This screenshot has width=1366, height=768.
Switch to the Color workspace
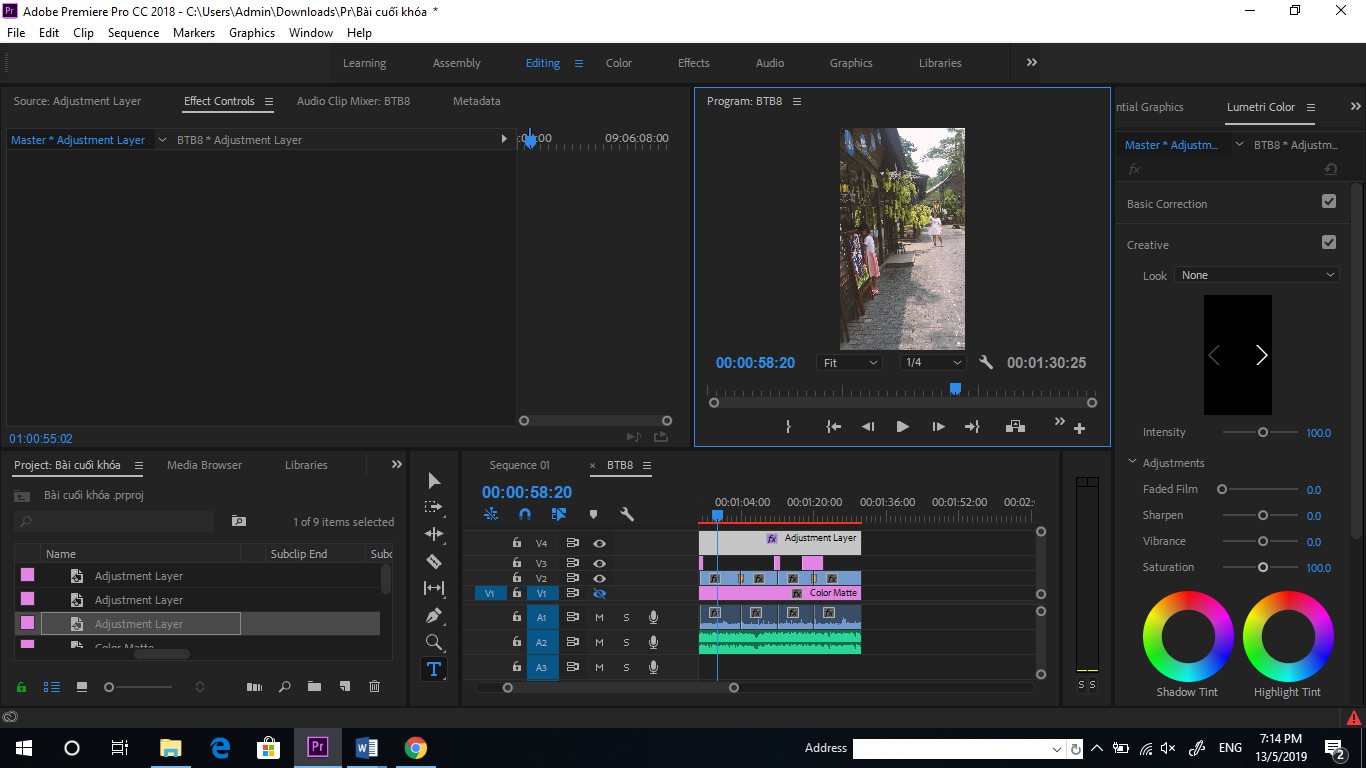(x=619, y=63)
